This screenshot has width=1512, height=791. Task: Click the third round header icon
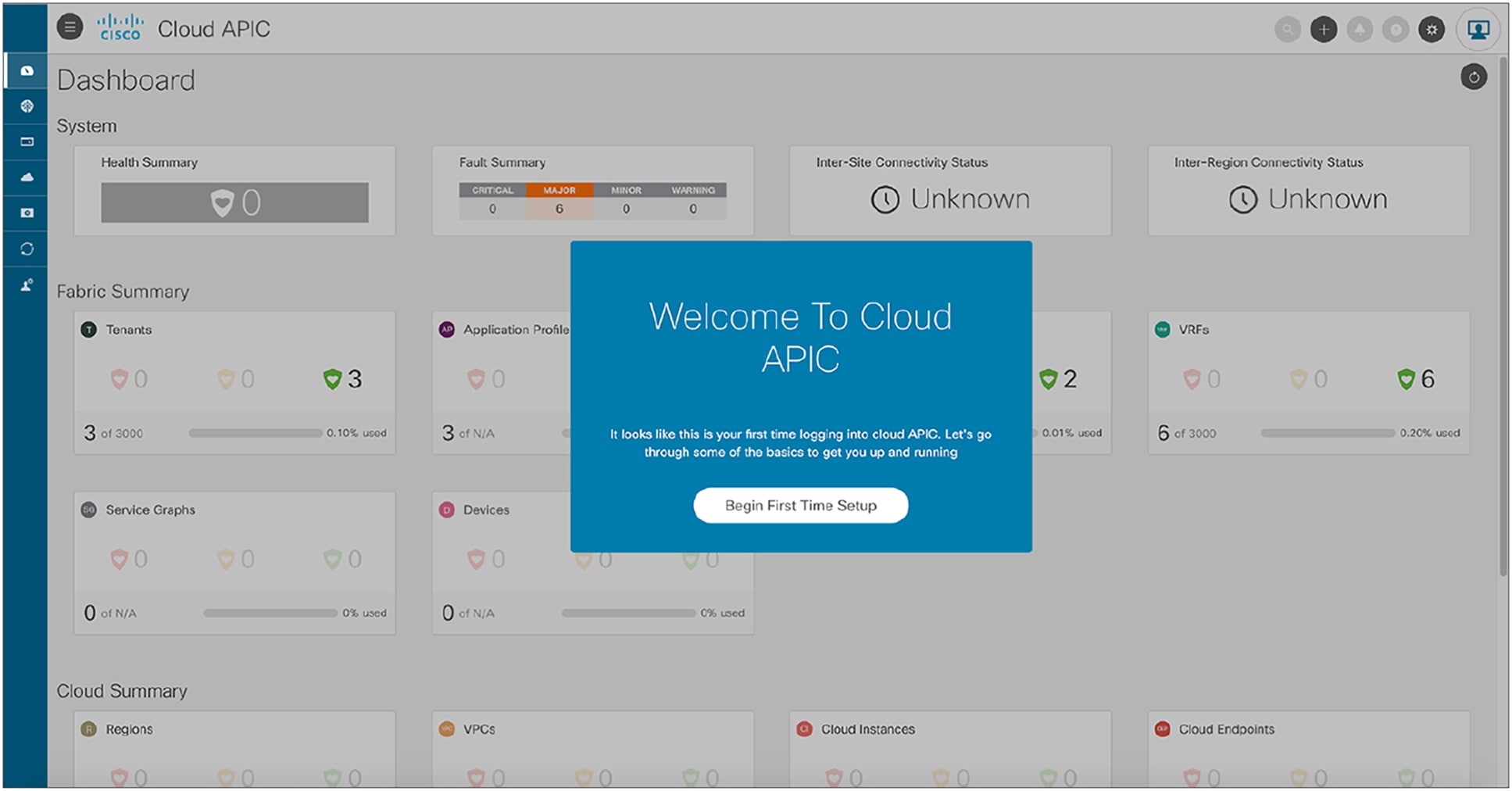pyautogui.click(x=1360, y=30)
